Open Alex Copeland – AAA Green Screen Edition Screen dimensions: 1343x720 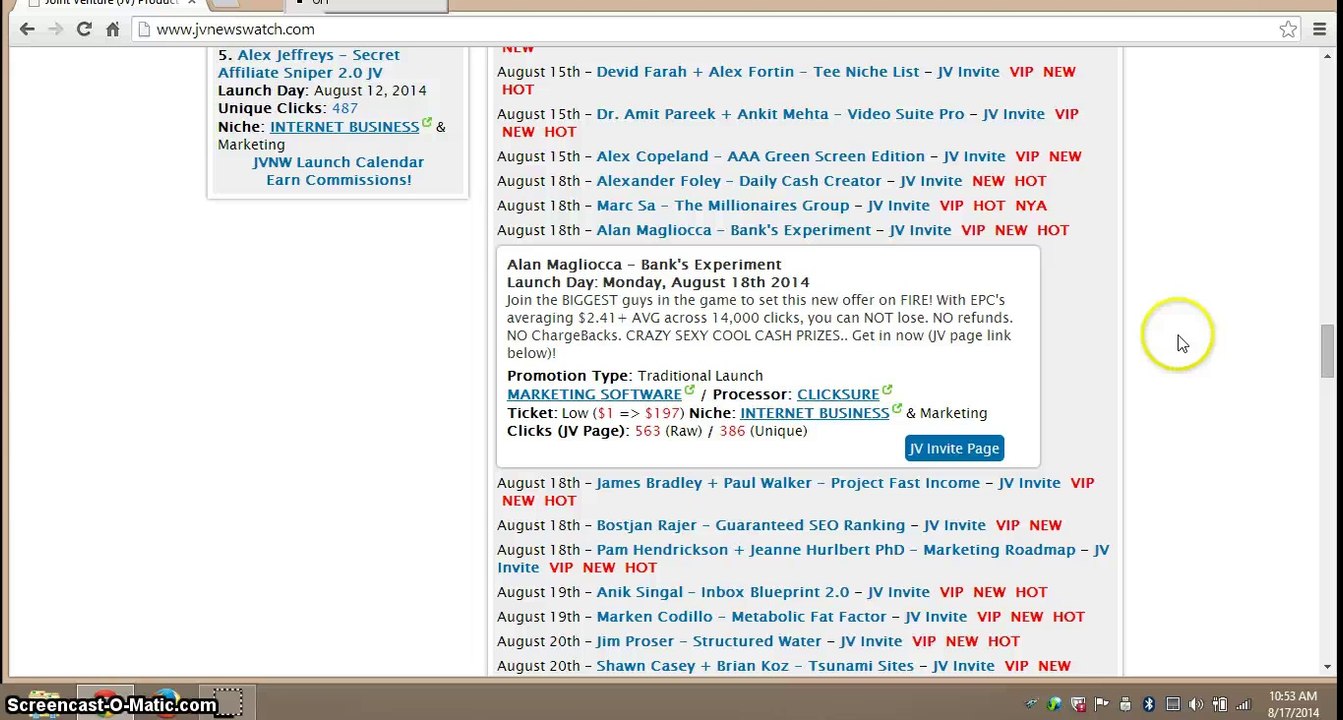tap(761, 156)
